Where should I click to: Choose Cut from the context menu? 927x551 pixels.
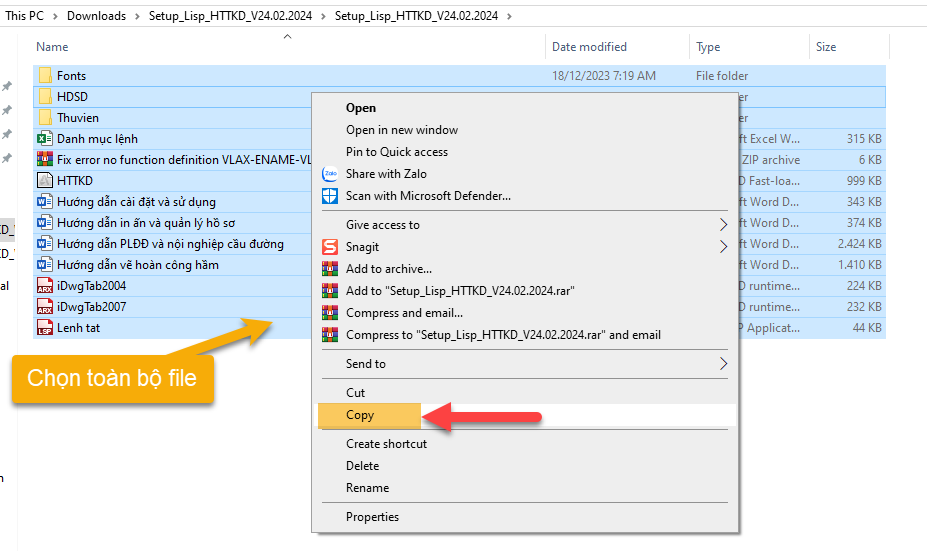pos(356,393)
